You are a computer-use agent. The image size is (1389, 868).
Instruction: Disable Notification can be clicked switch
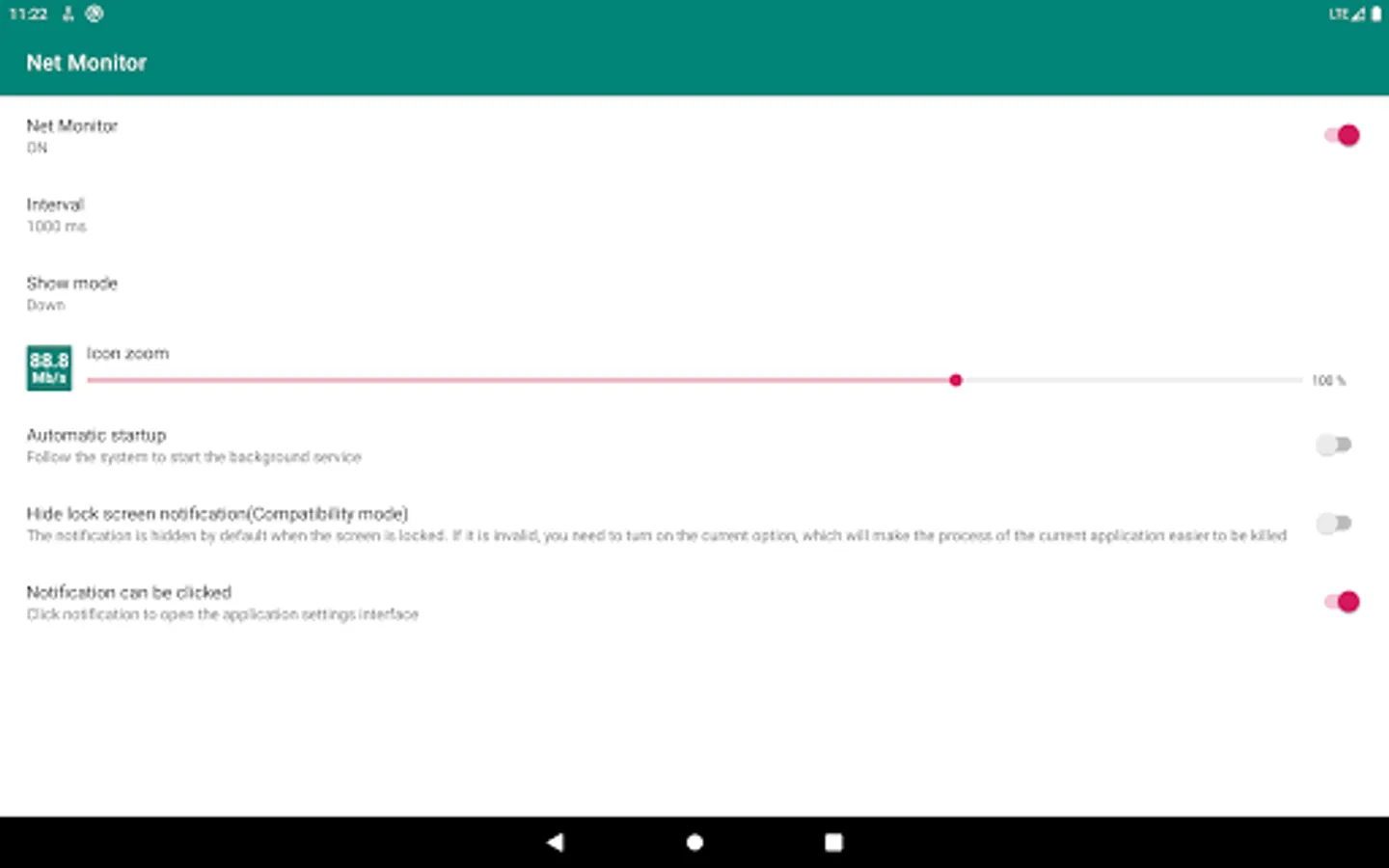pos(1341,602)
